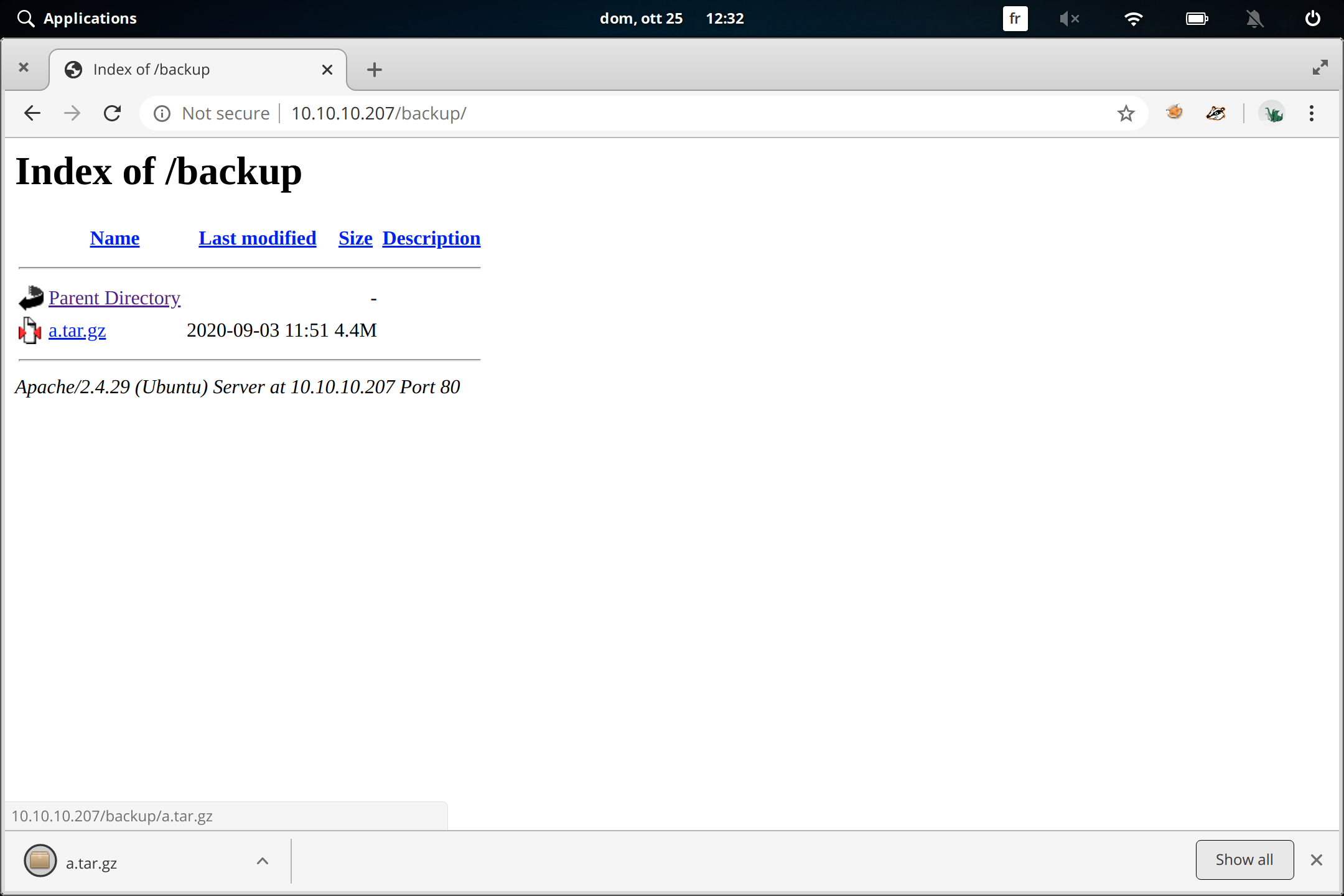Unmute by clicking the muted volume icon
Image resolution: width=1344 pixels, height=896 pixels.
[x=1070, y=18]
